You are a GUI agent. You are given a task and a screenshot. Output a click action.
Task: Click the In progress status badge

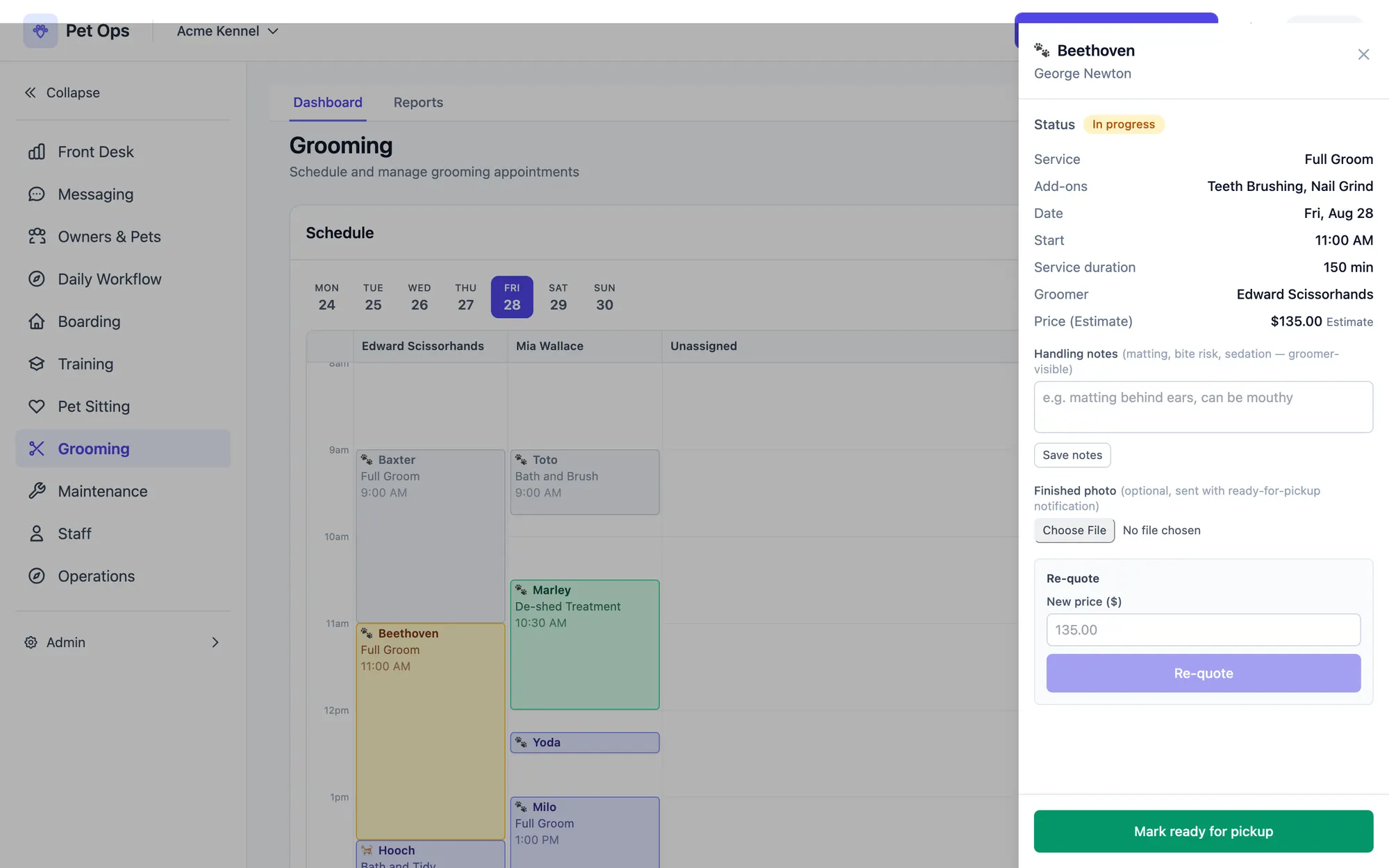pyautogui.click(x=1123, y=124)
